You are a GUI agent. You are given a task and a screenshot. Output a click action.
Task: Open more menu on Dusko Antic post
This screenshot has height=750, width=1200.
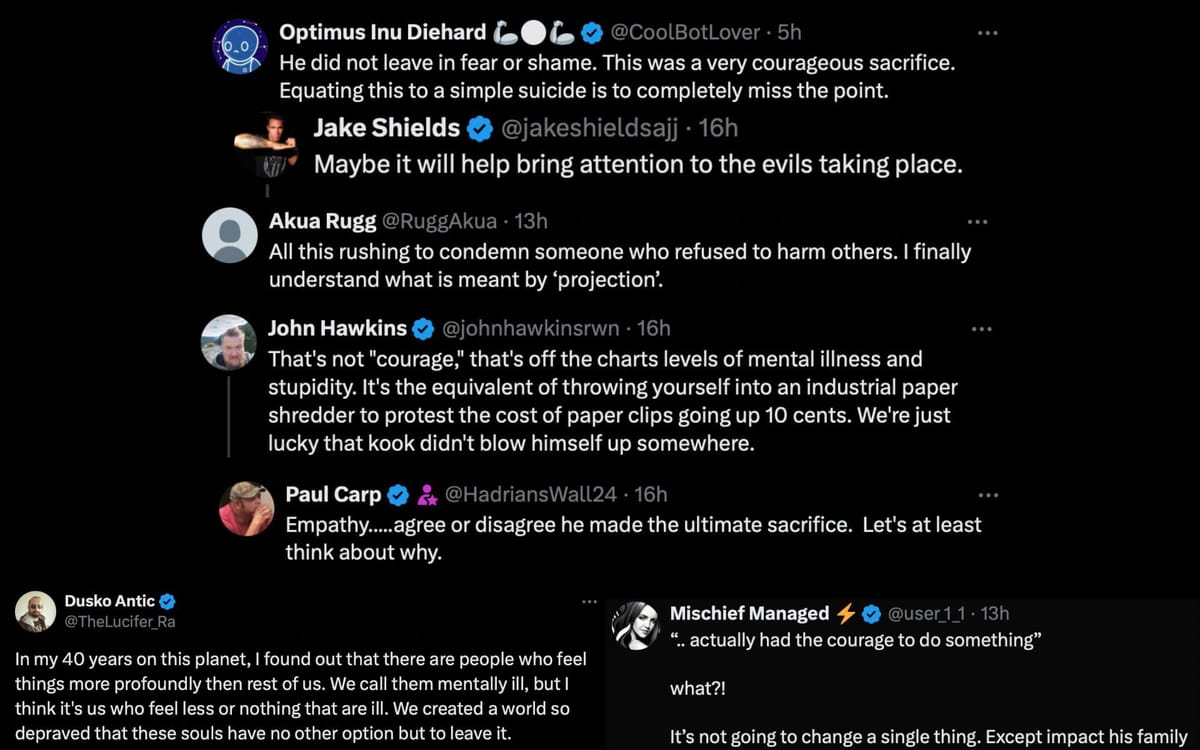click(589, 602)
